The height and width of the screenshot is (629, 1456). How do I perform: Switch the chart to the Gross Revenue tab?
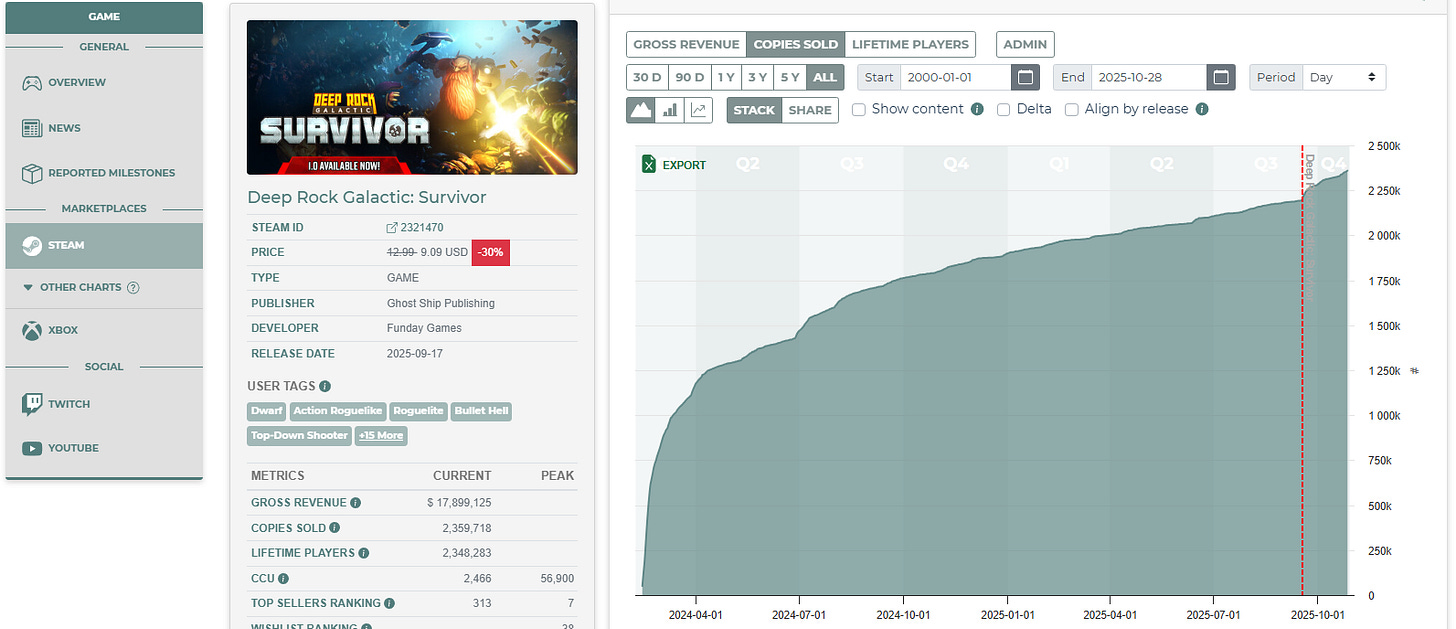[x=686, y=44]
